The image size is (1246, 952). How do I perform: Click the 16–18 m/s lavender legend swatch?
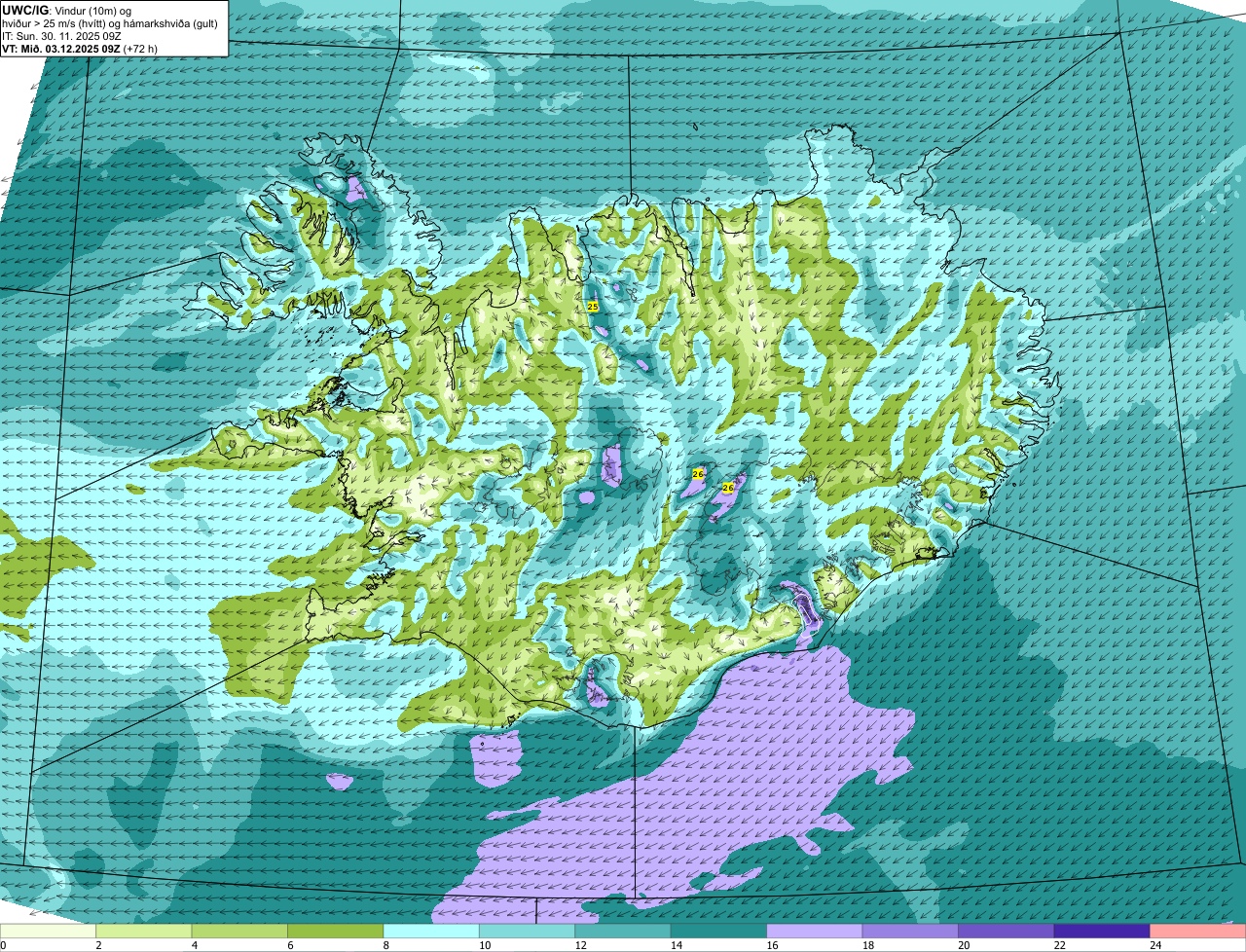coord(816,931)
